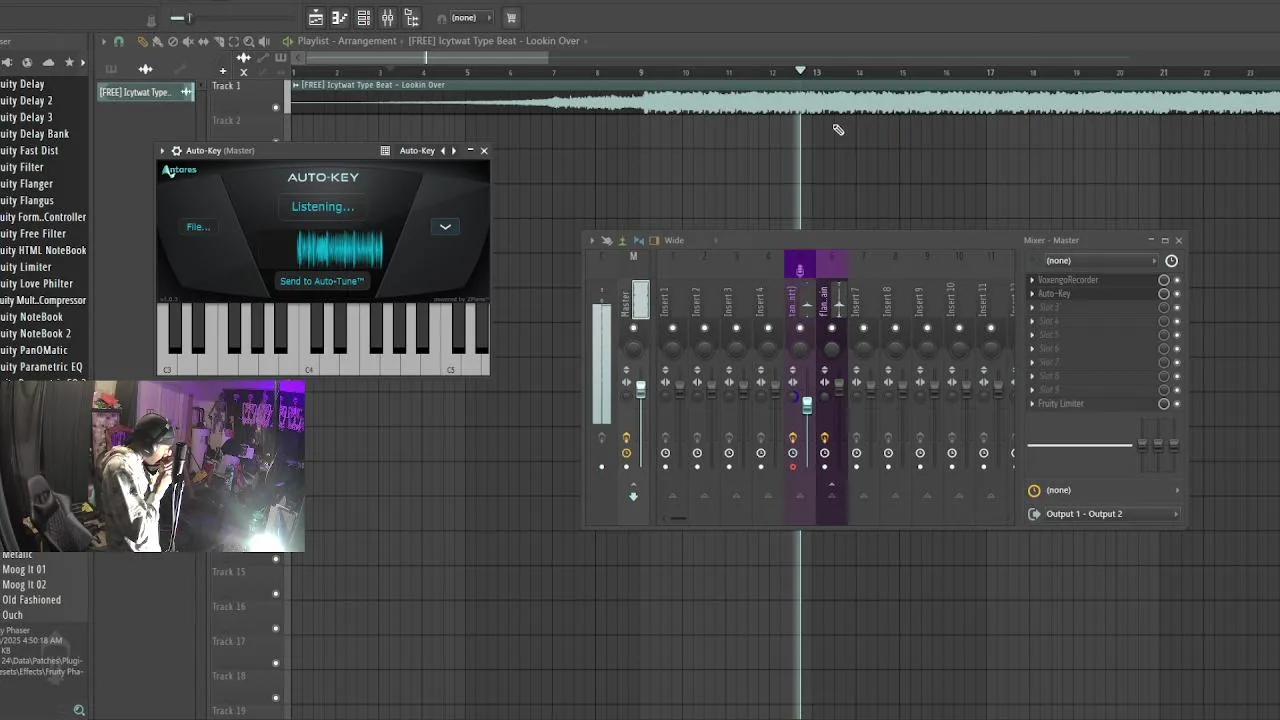This screenshot has width=1280, height=720.
Task: Mute the Master mixer track
Action: pos(633,328)
